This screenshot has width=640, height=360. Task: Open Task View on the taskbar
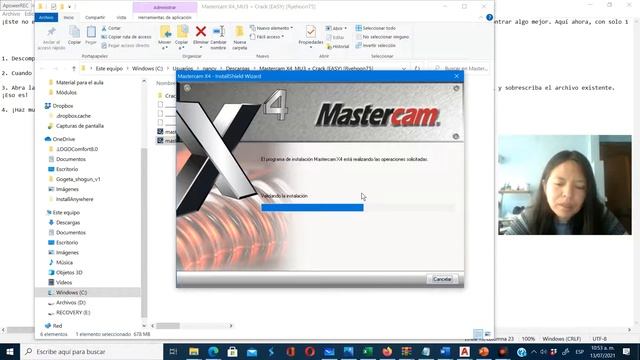tap(173, 351)
